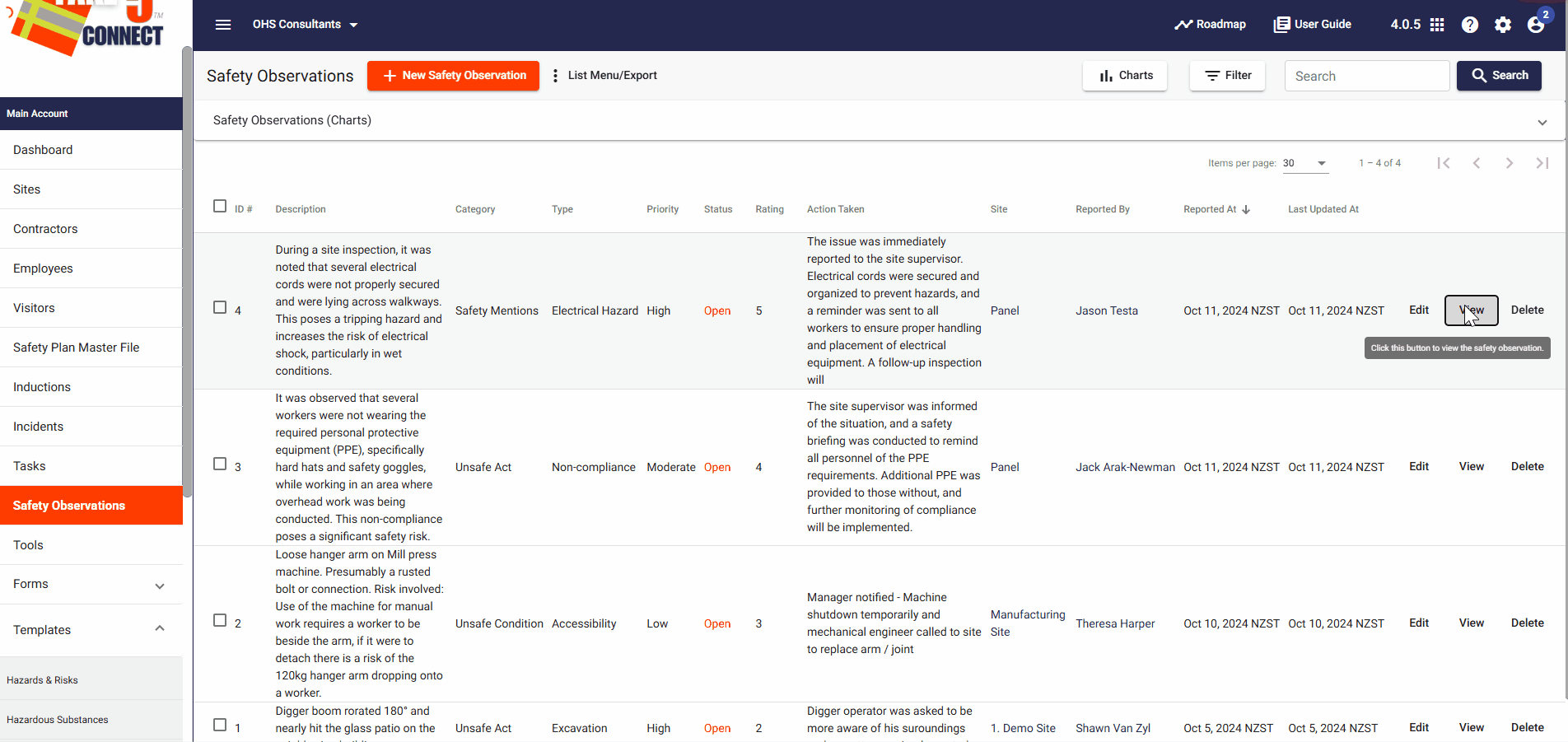
Task: Sort by Last Updated At column header
Action: pos(1323,210)
